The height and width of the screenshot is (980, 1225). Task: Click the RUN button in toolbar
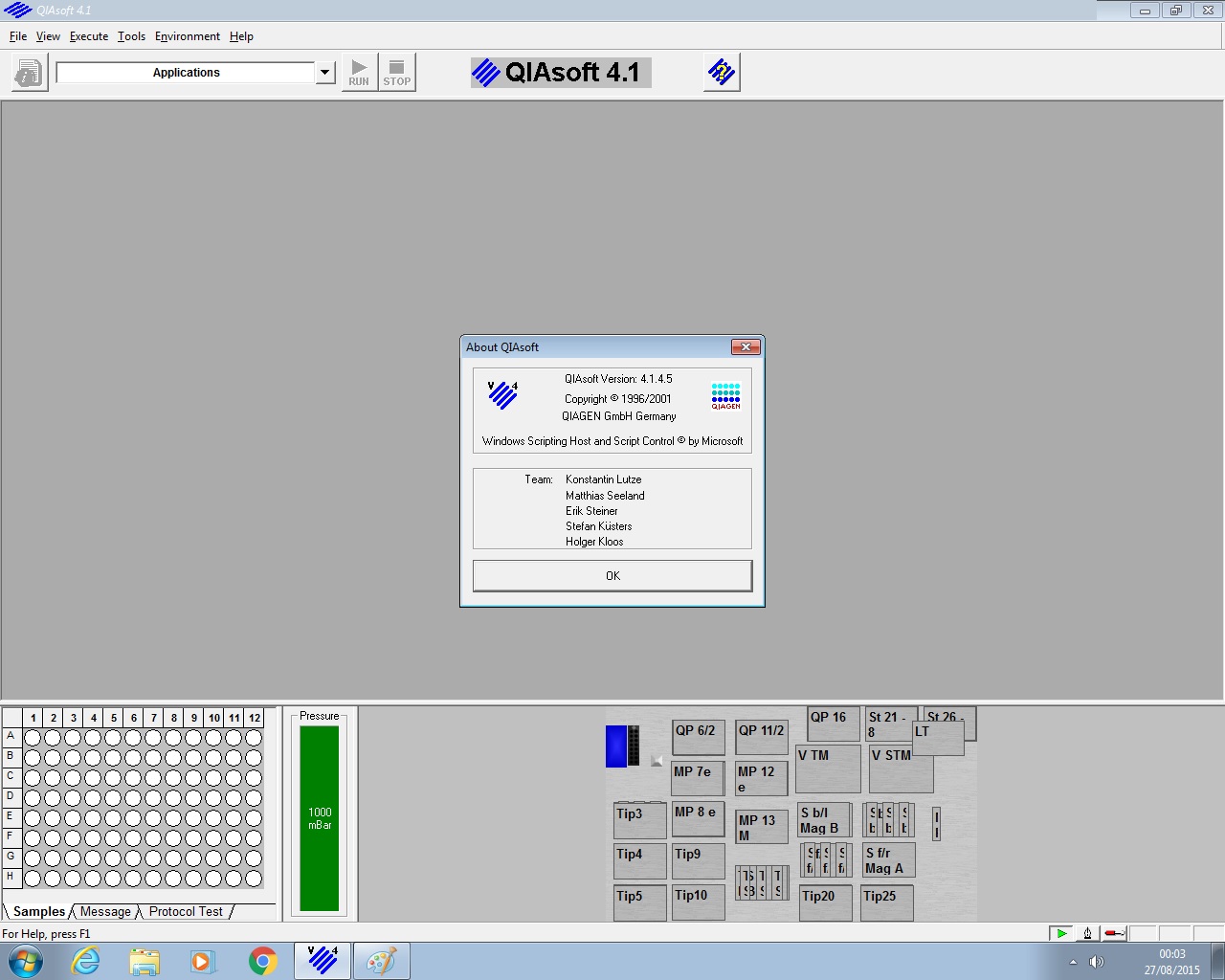tap(359, 73)
